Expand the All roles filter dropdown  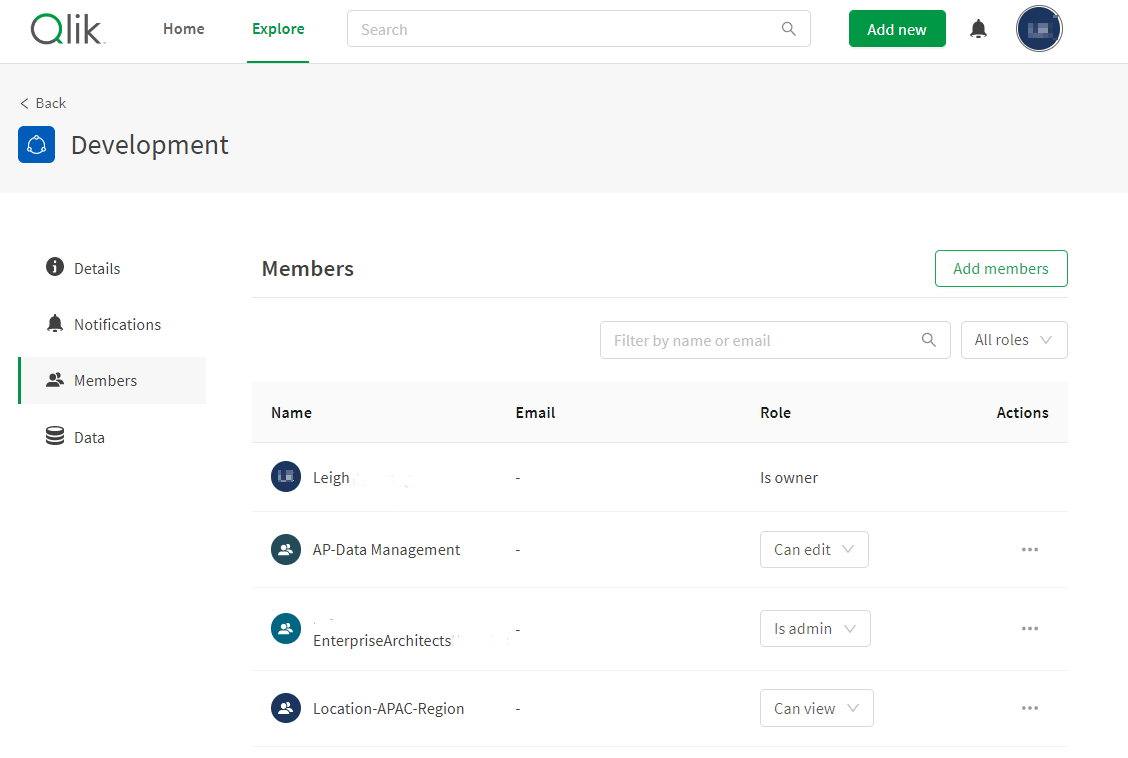[1013, 340]
